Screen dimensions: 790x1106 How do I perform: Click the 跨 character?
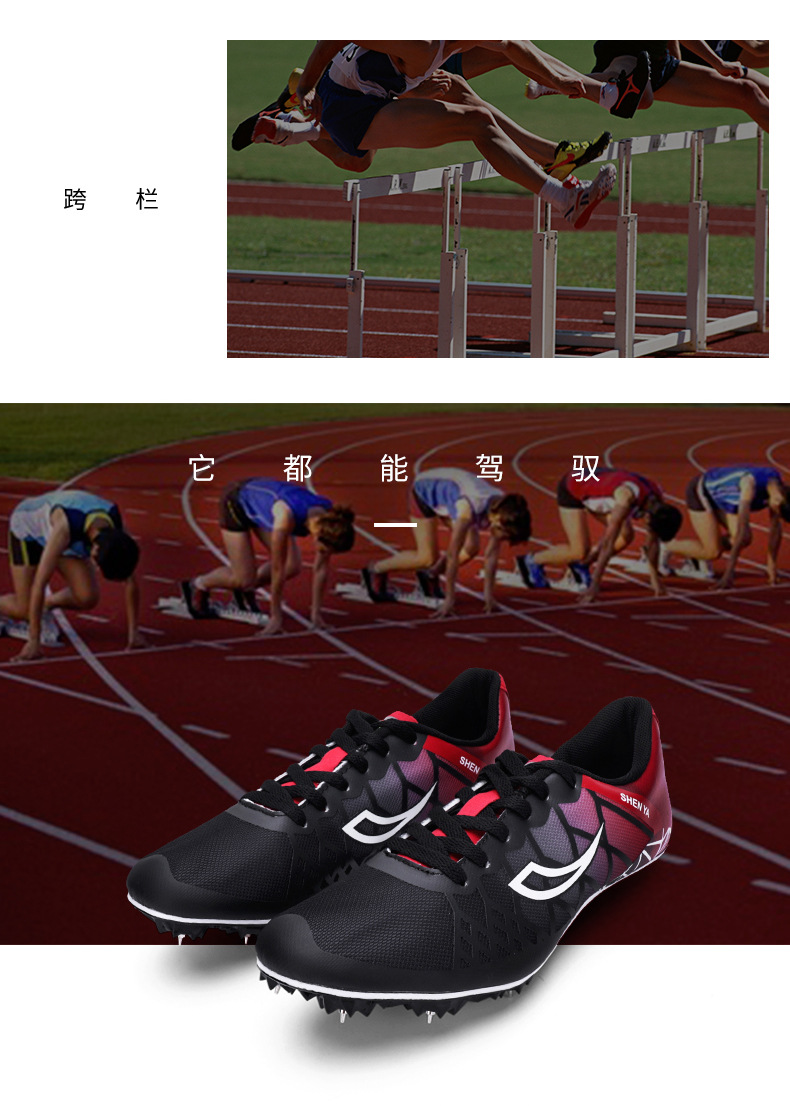coord(75,200)
